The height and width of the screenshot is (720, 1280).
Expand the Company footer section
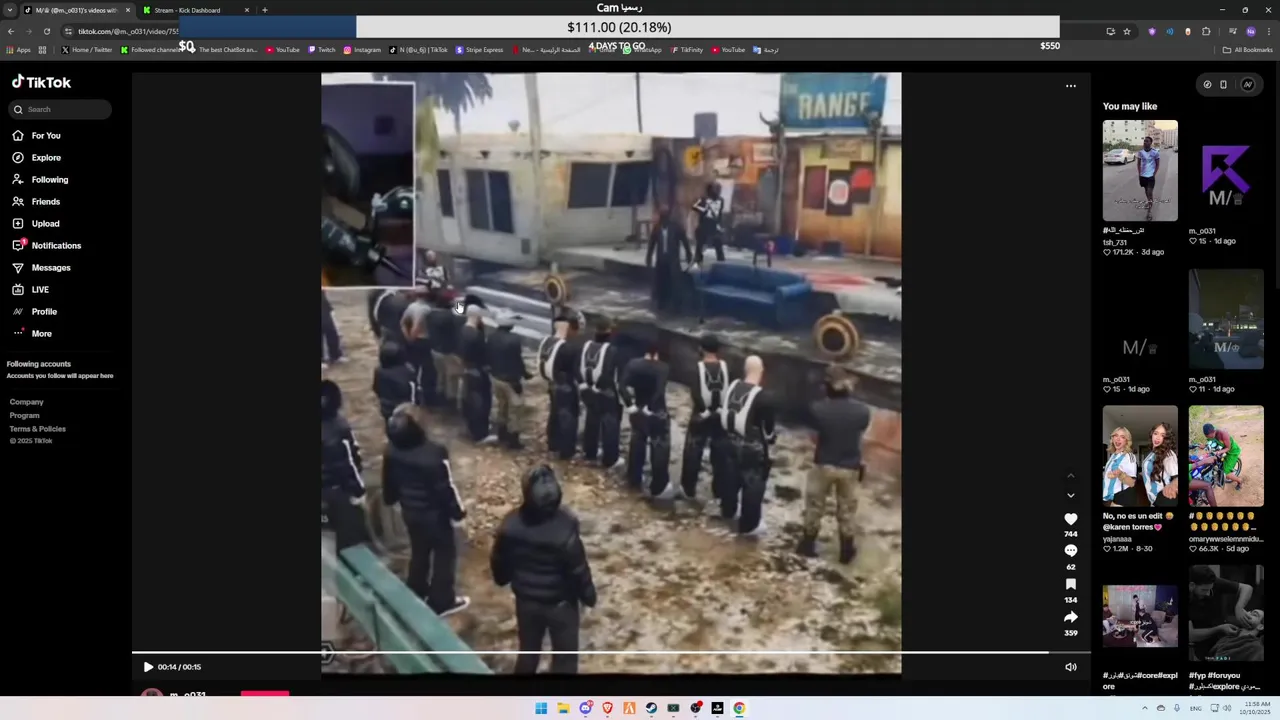coord(27,402)
